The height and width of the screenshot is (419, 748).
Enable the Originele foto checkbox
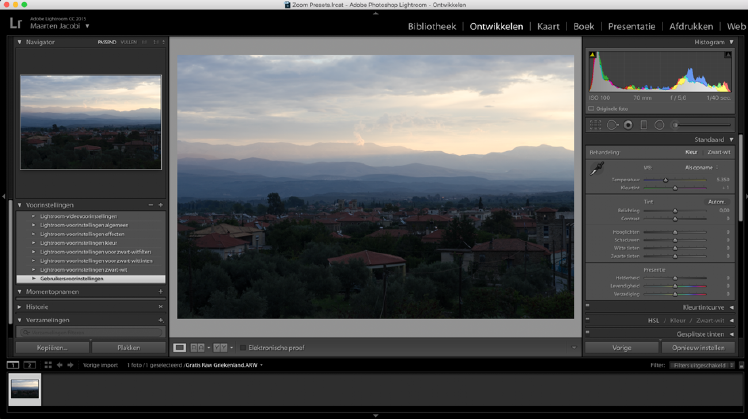[x=591, y=109]
